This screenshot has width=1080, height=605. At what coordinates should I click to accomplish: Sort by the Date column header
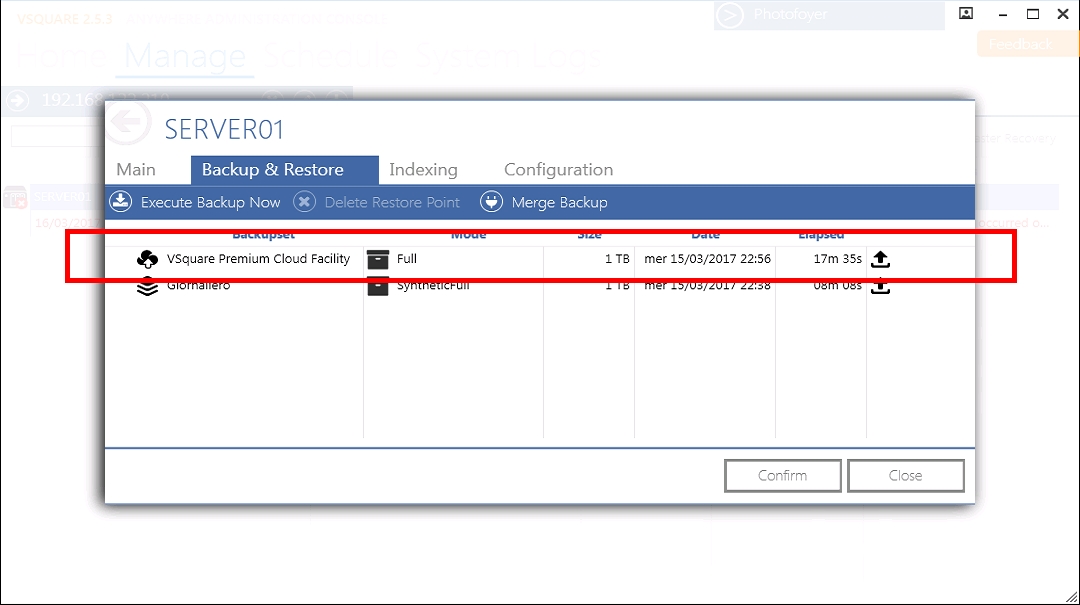(705, 235)
